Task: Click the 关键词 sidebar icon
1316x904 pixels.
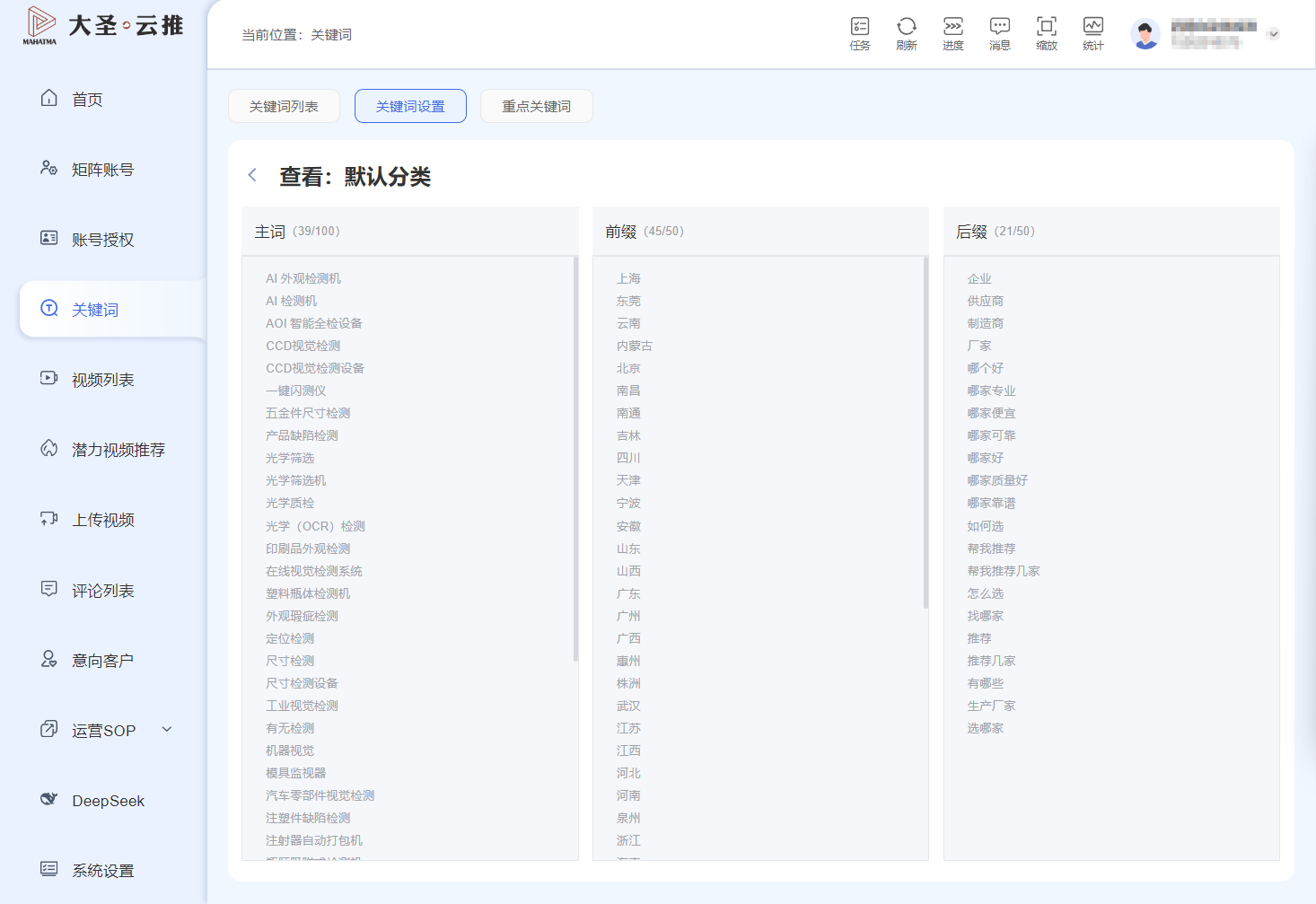Action: tap(49, 308)
